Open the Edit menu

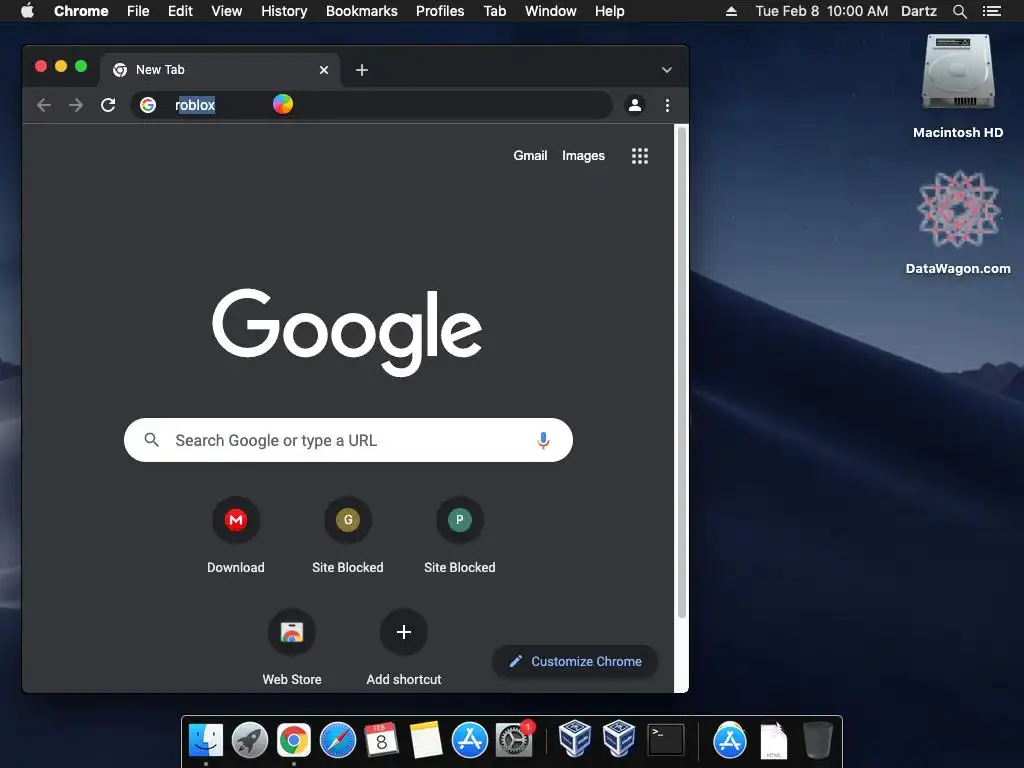pos(180,11)
